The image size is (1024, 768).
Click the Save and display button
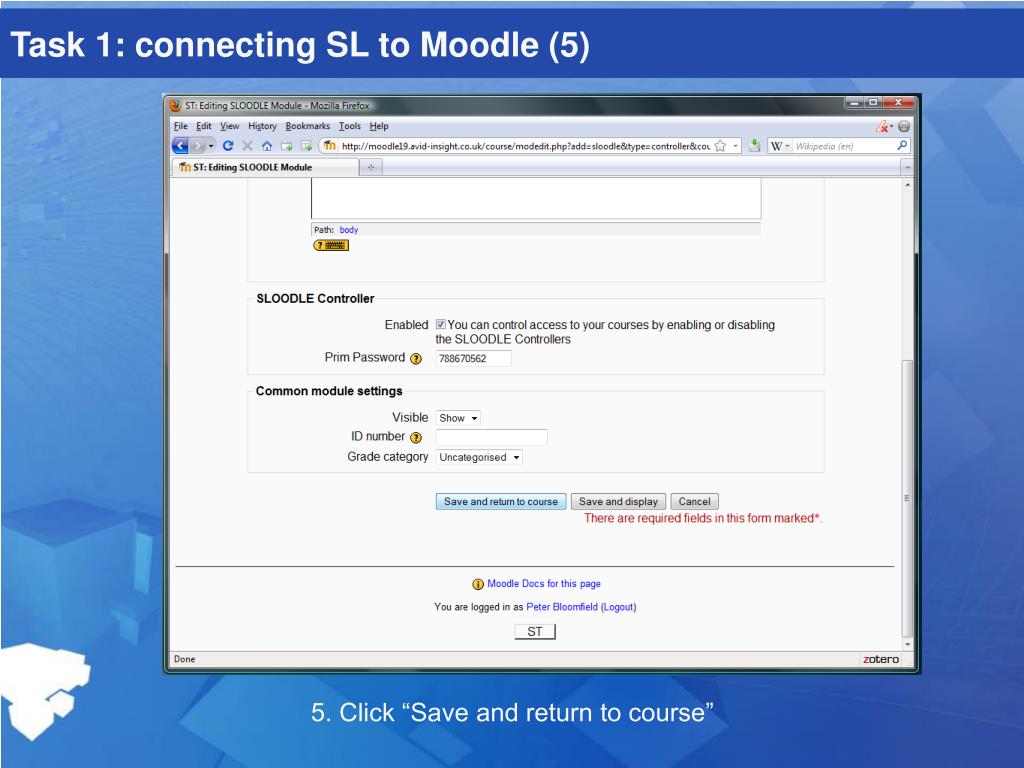(618, 502)
